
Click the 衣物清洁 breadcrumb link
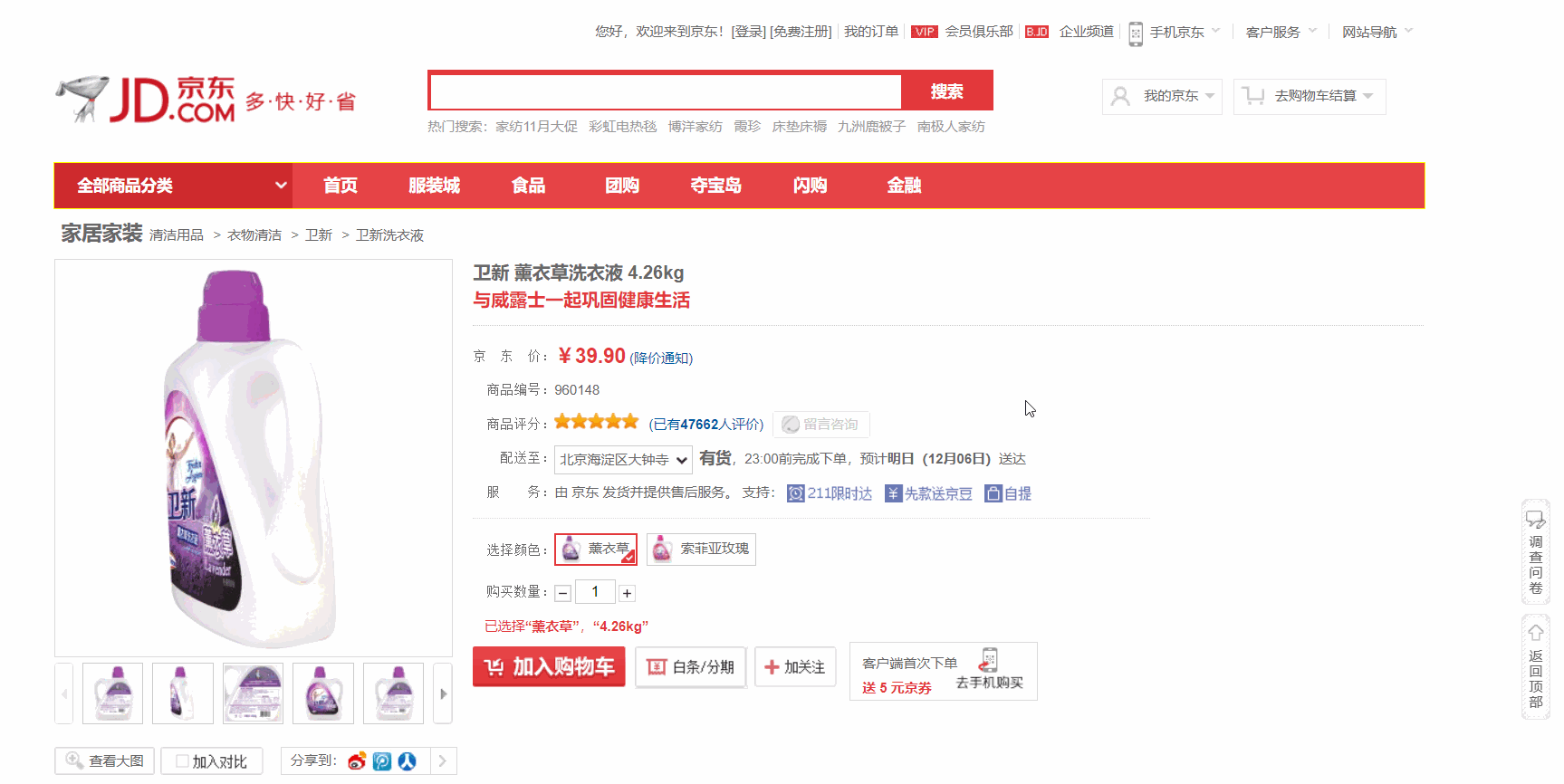254,235
